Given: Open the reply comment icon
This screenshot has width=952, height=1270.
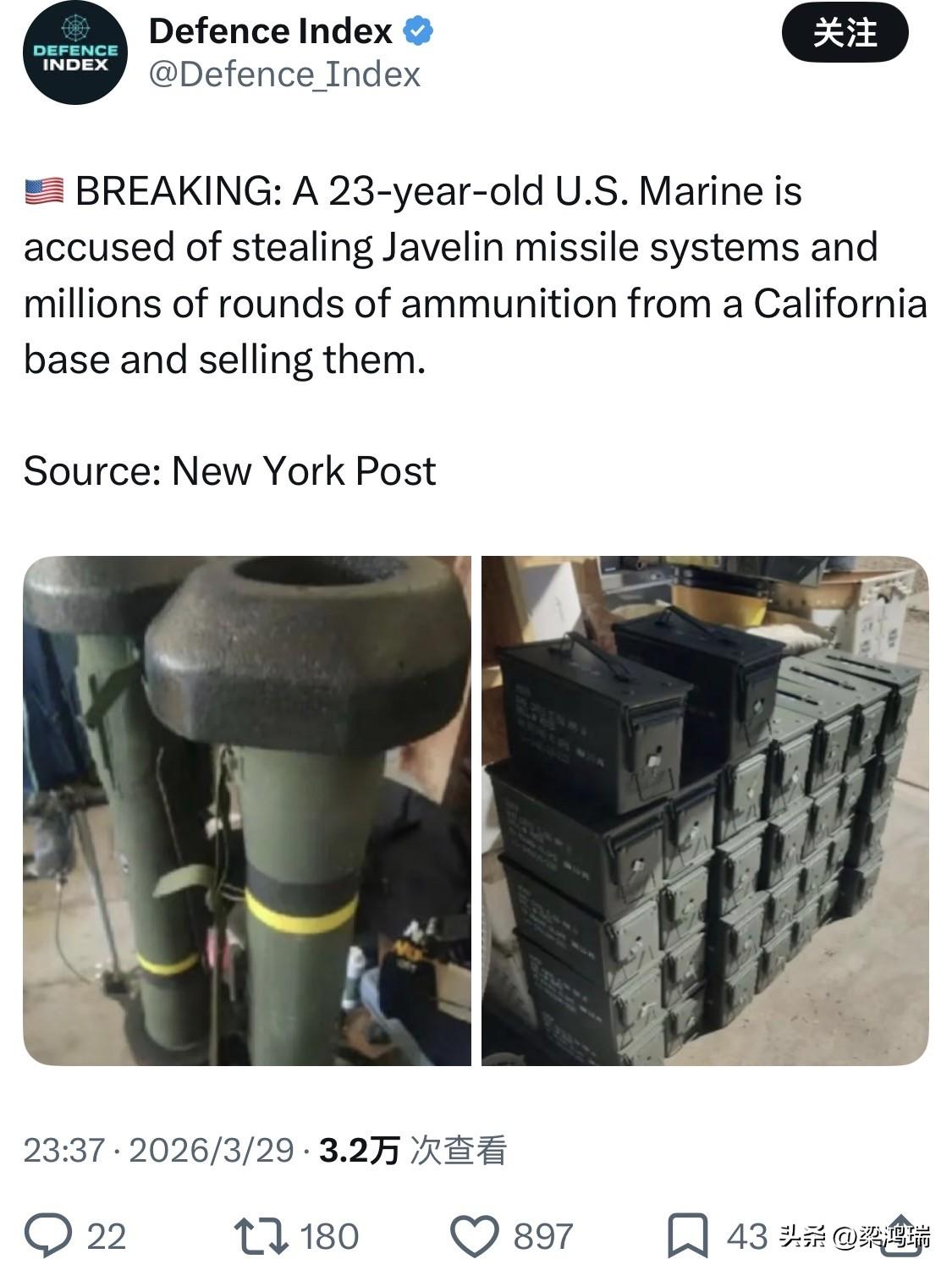Looking at the screenshot, I should point(48,1235).
